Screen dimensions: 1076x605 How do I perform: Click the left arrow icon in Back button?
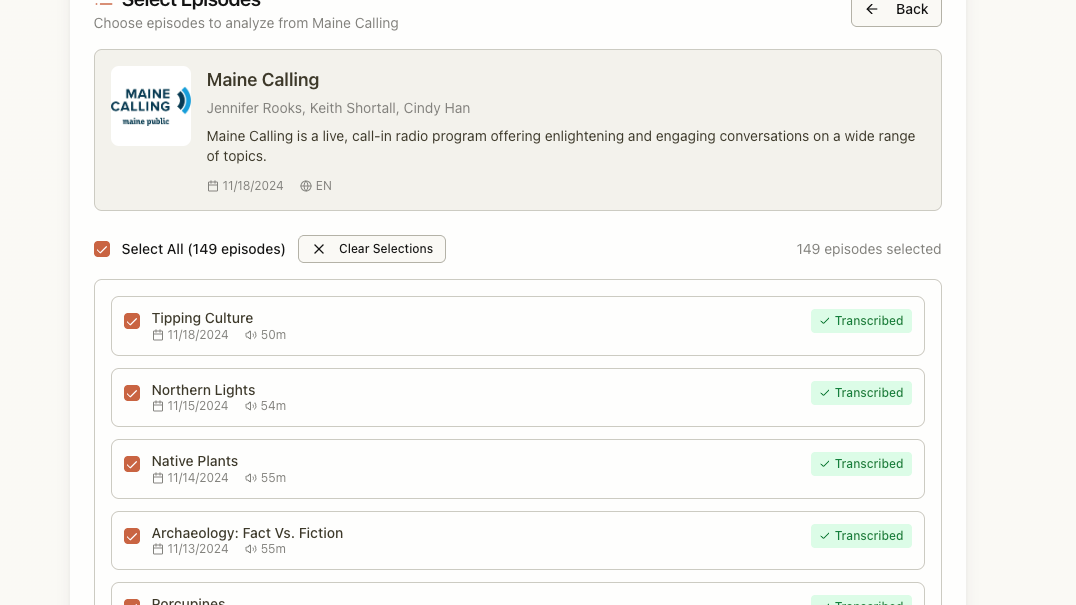pyautogui.click(x=872, y=9)
